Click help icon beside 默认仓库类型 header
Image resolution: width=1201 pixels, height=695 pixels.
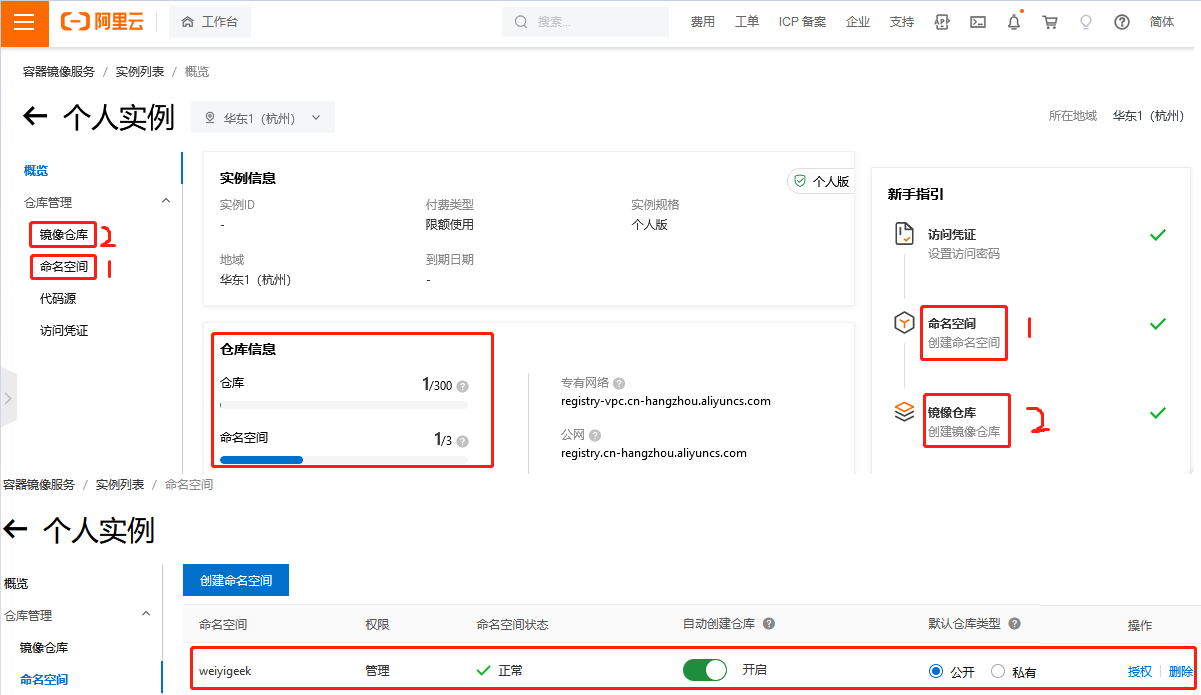pos(1014,623)
